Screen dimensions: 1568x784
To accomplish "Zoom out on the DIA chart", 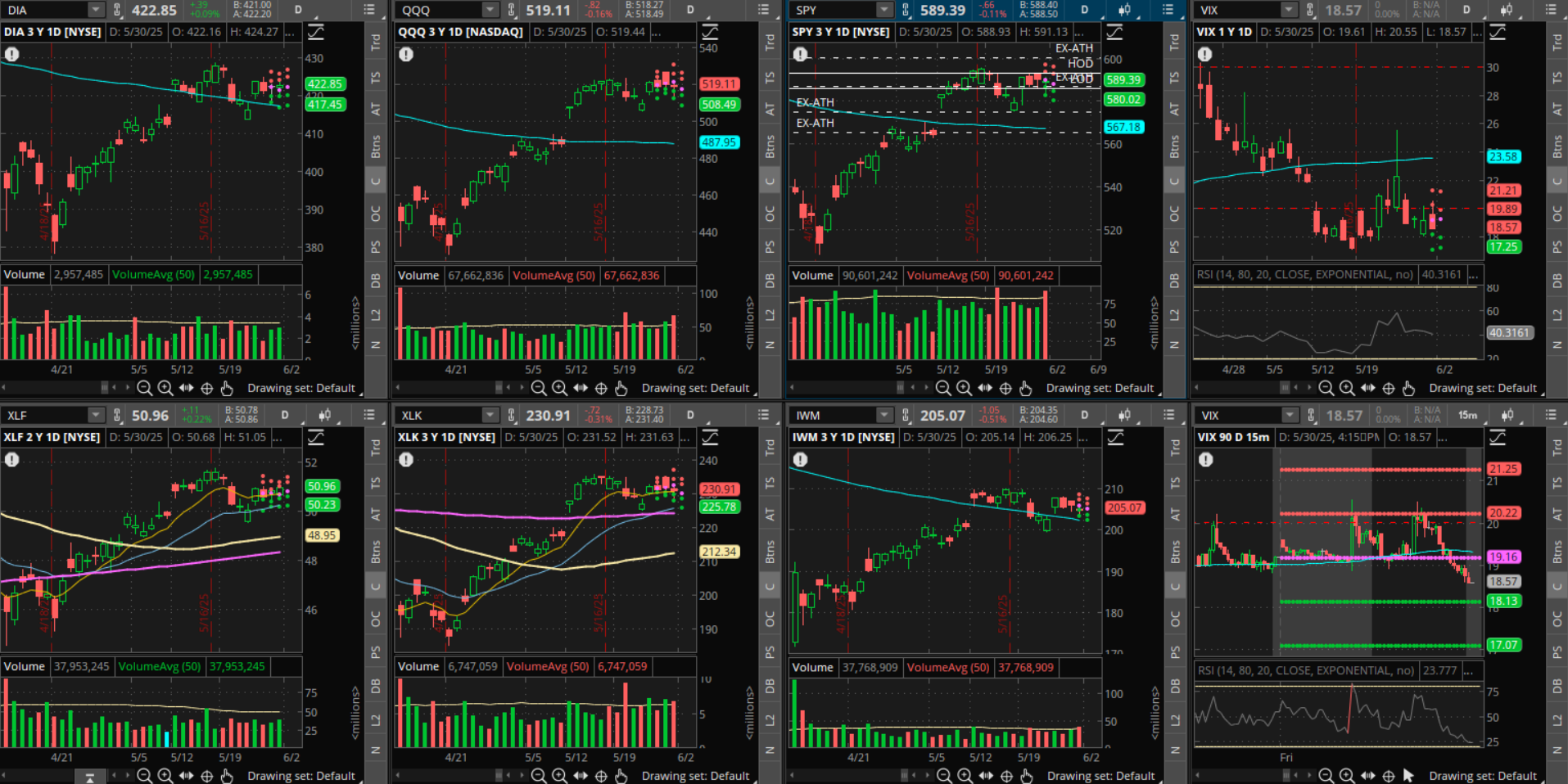I will pos(144,388).
